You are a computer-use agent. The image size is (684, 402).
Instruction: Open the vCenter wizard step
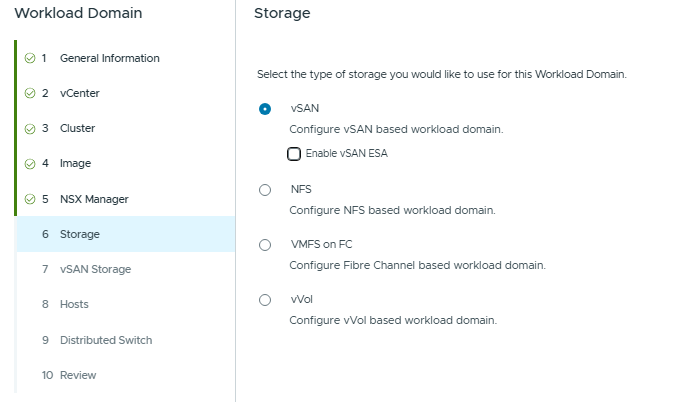point(79,93)
